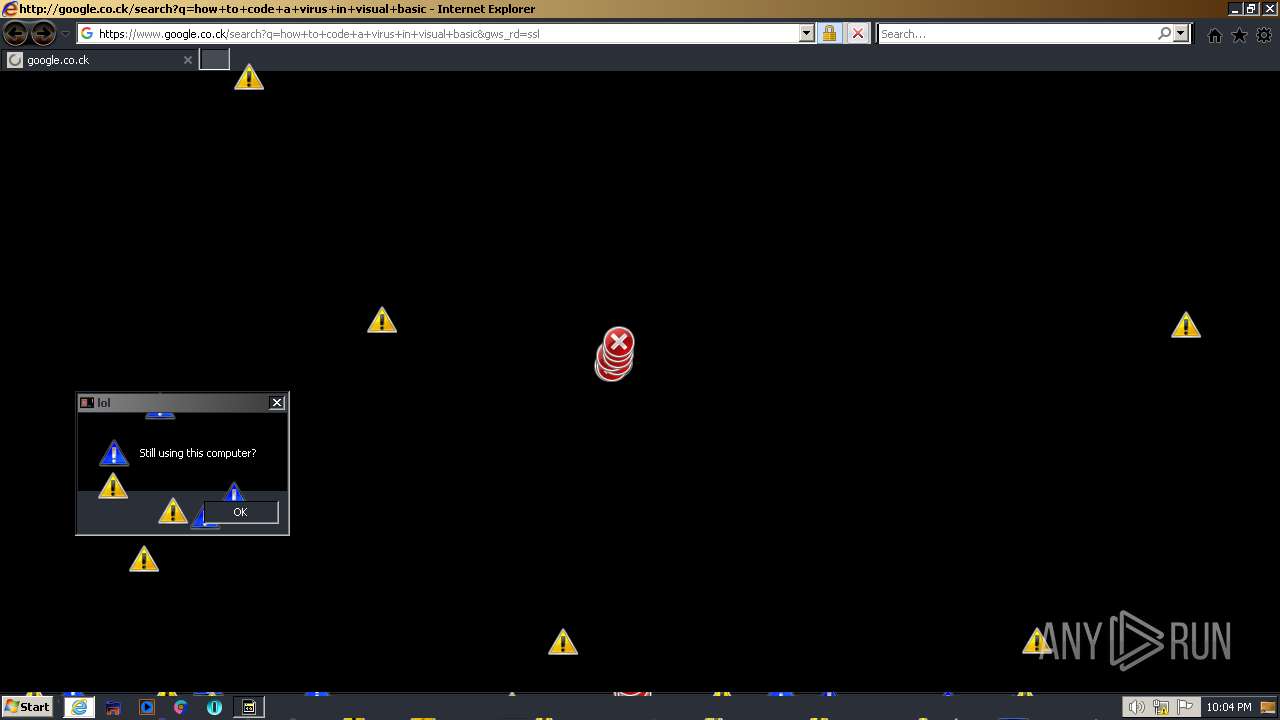Open the search provider dropdown arrow
1280x720 pixels.
click(x=1180, y=34)
